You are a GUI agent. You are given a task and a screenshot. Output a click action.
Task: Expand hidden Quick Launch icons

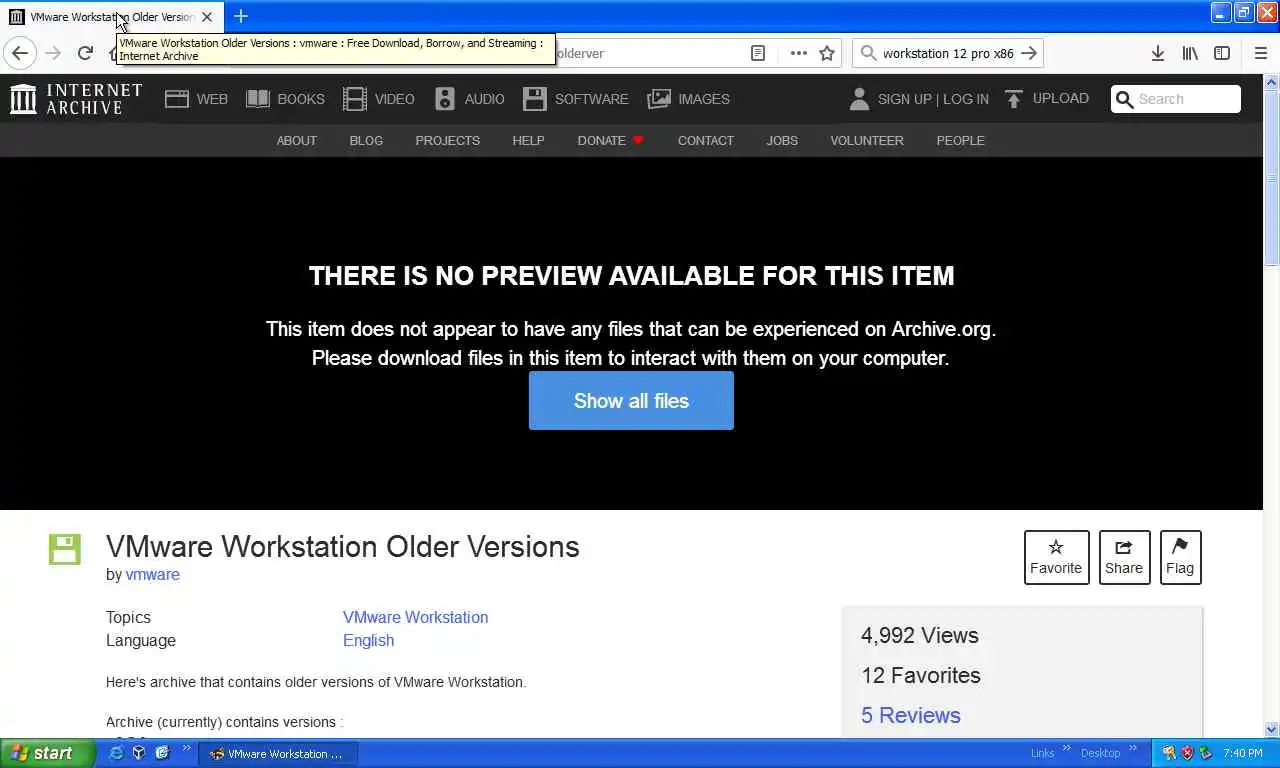click(186, 749)
